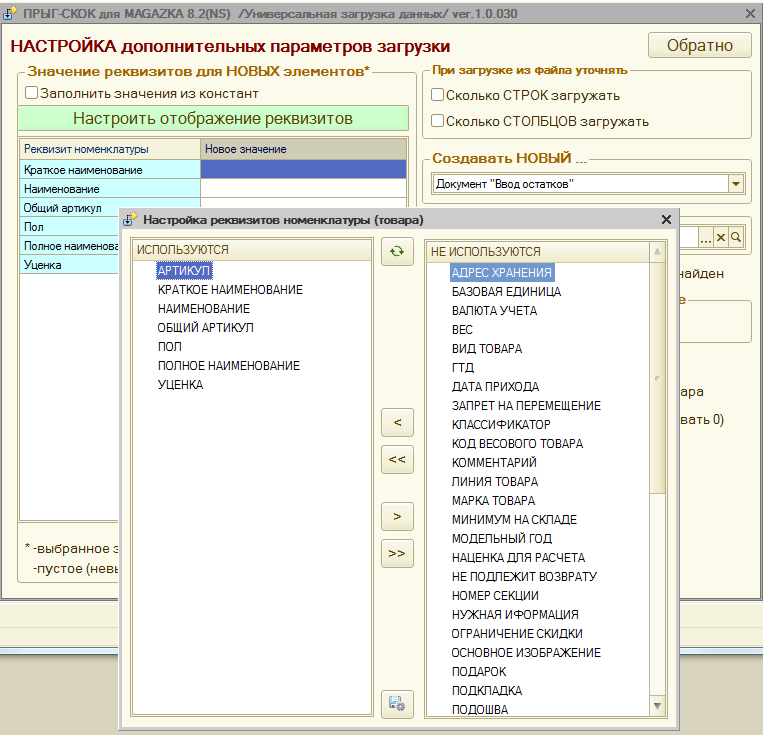Screen dimensions: 763x735
Task: Select НАЦЕНКА ДЛЯ РАСЧЕТА item
Action: click(x=518, y=557)
